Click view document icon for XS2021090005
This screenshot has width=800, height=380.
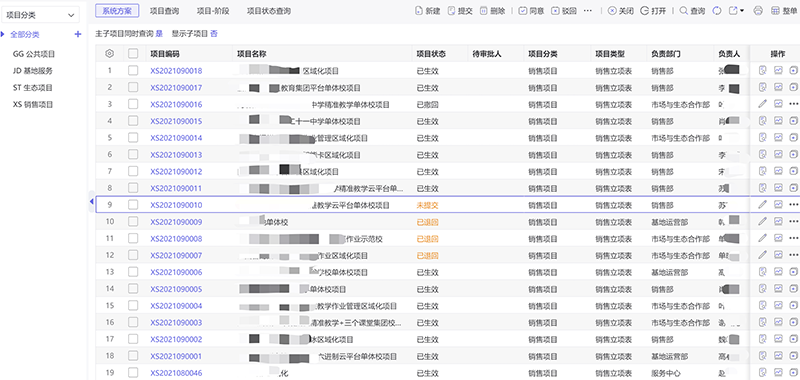(x=762, y=289)
